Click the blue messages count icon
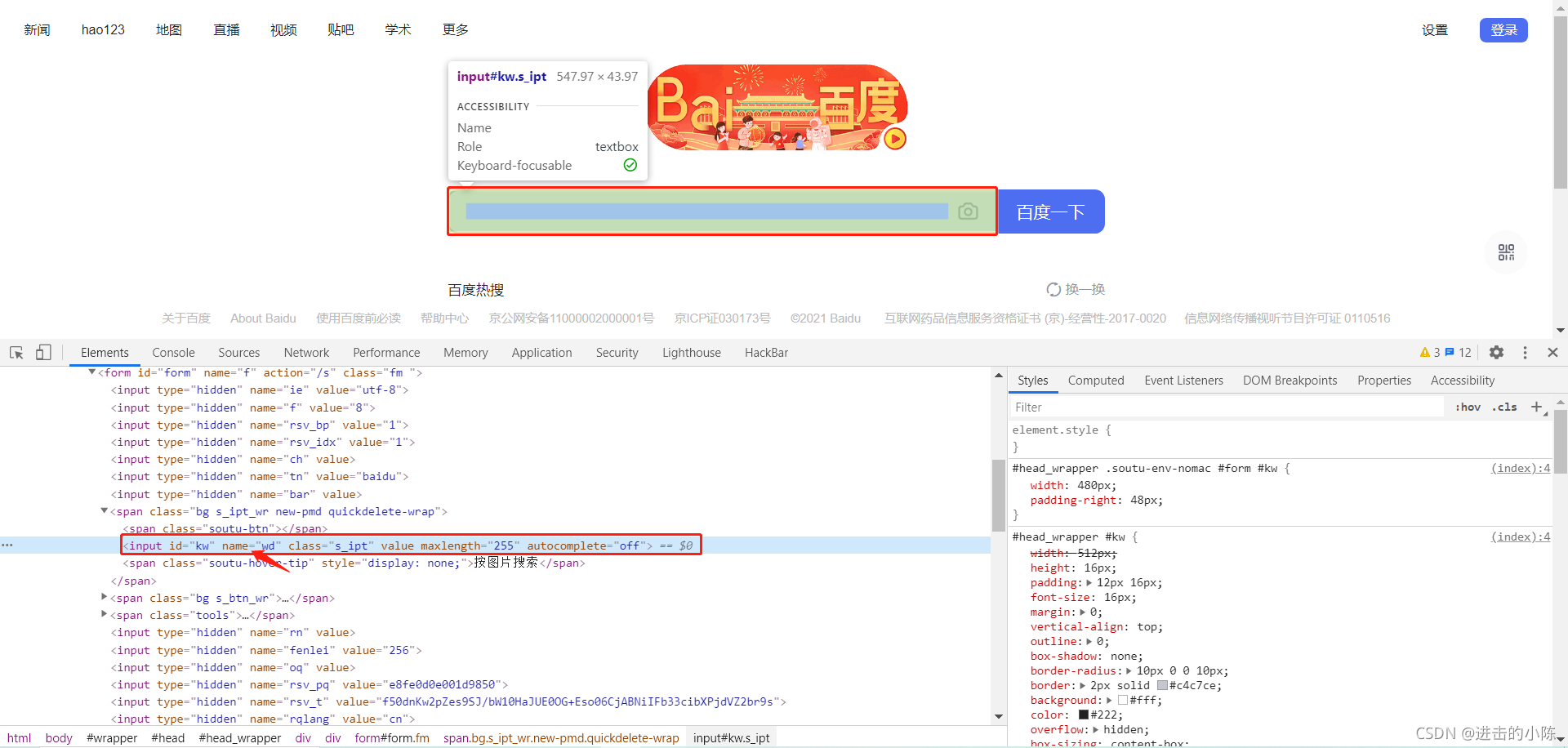This screenshot has height=748, width=1568. [x=1450, y=353]
